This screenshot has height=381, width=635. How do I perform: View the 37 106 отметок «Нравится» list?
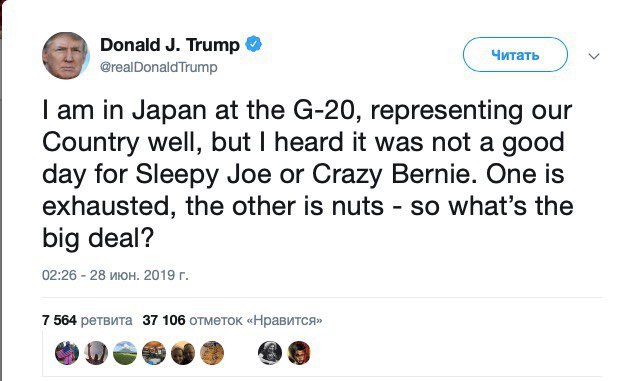(x=232, y=320)
